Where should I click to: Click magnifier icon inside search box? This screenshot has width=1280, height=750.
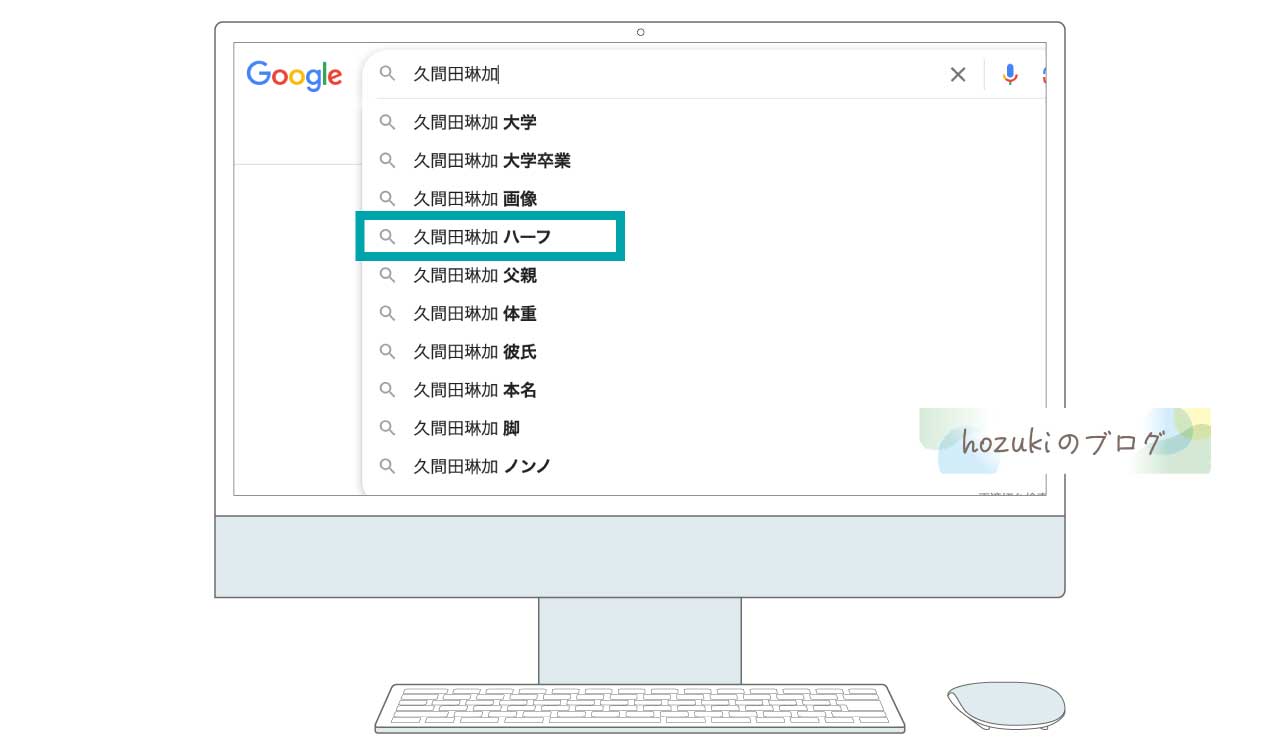click(x=387, y=74)
